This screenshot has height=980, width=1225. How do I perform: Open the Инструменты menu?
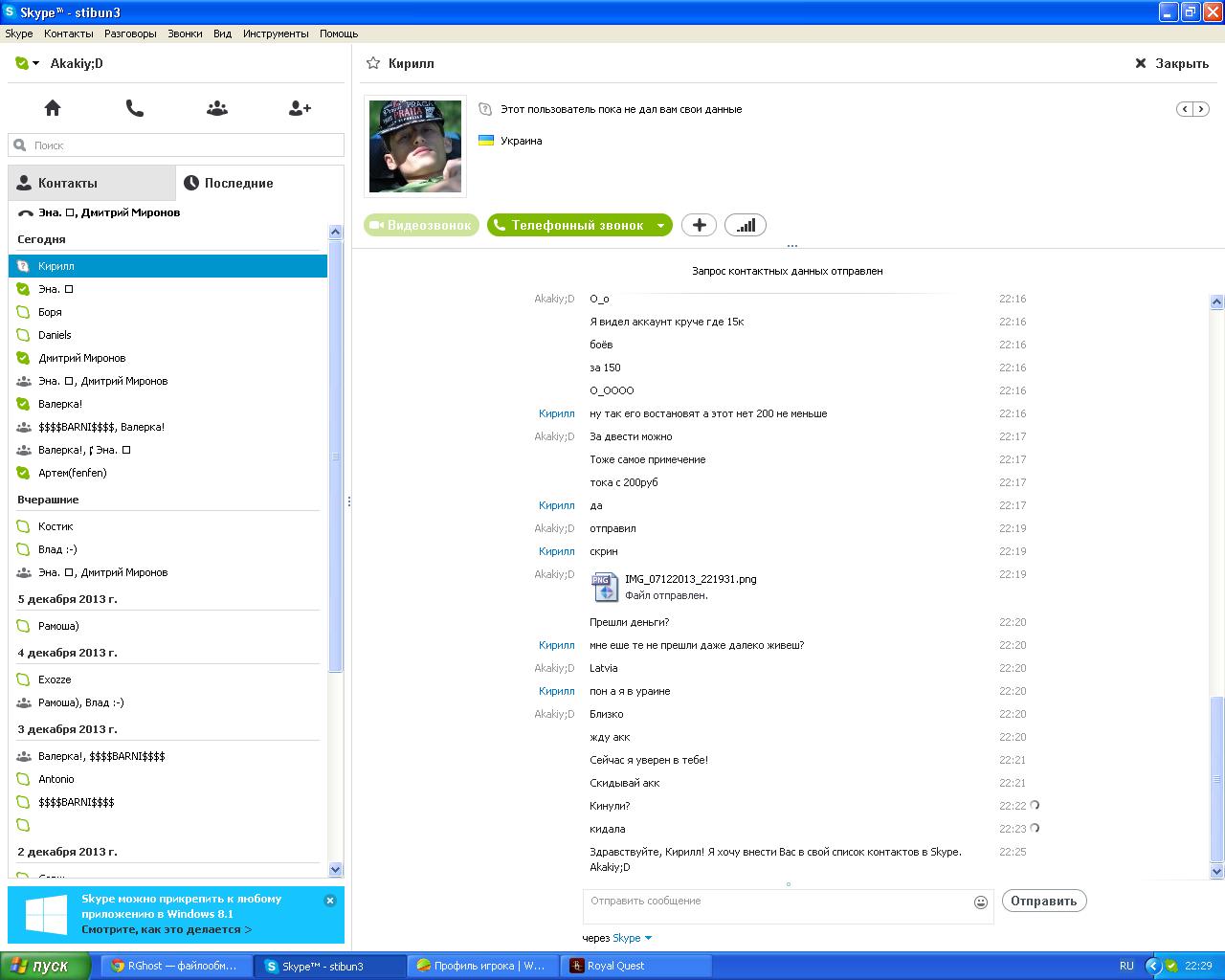(x=276, y=33)
